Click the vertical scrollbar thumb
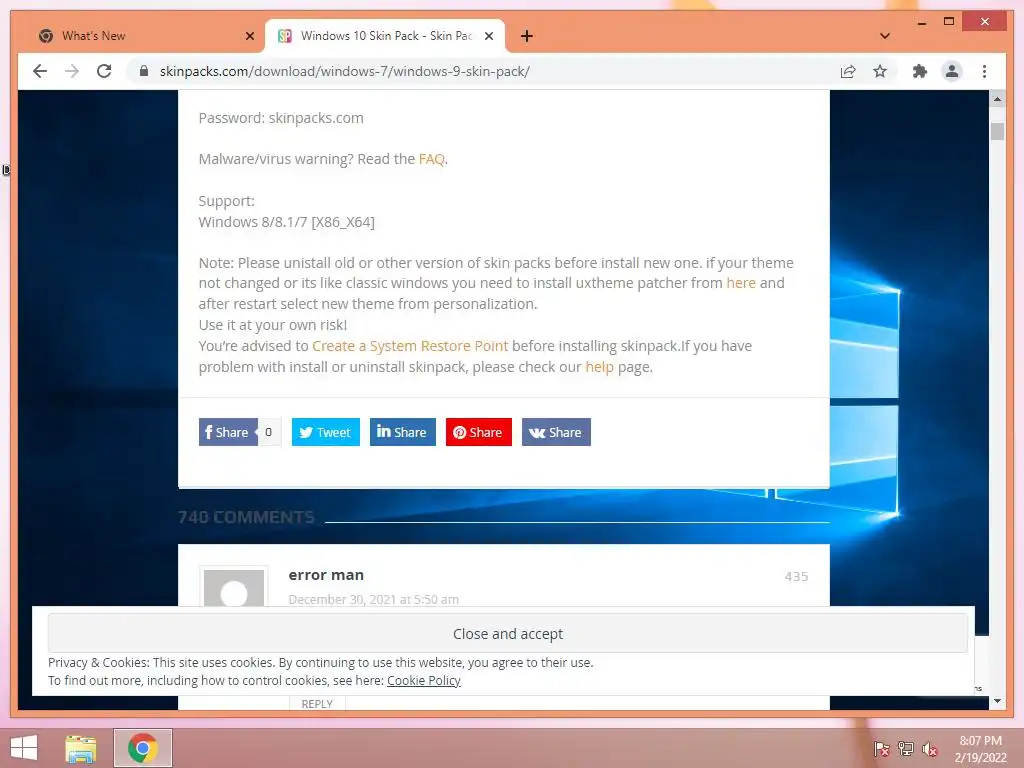Image resolution: width=1024 pixels, height=768 pixels. click(x=997, y=131)
